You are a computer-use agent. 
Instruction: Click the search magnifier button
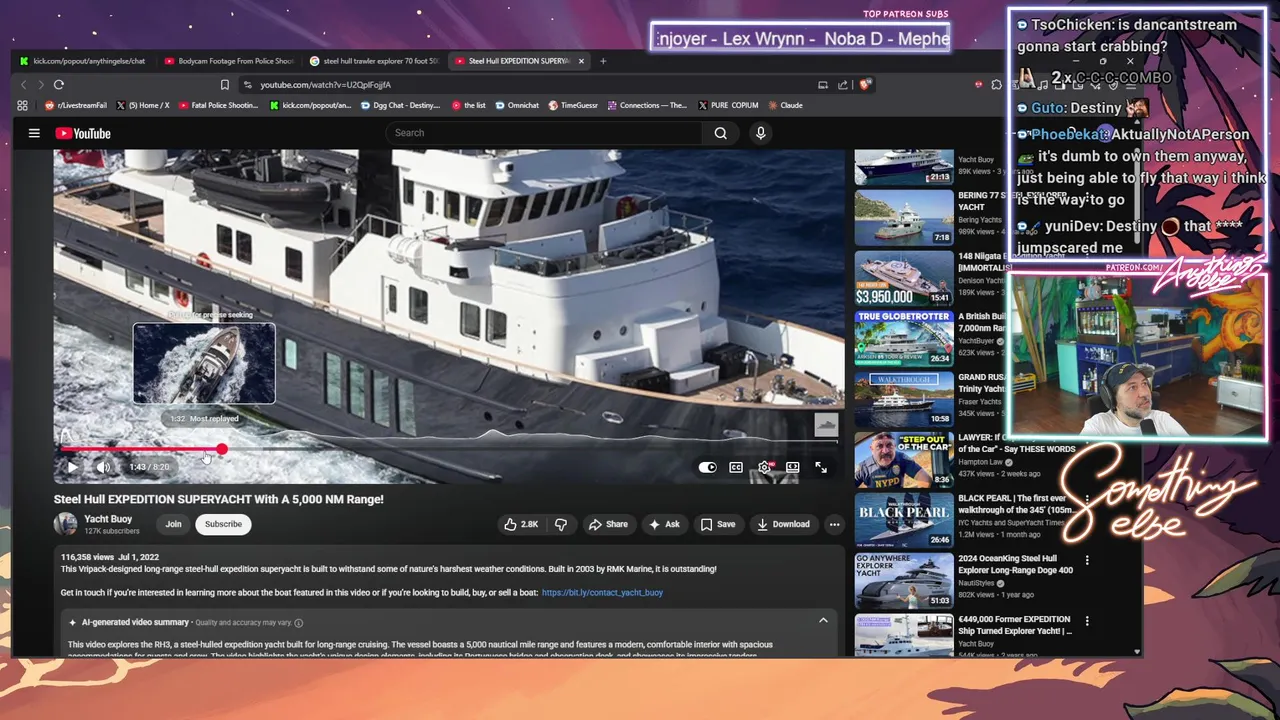(x=720, y=133)
